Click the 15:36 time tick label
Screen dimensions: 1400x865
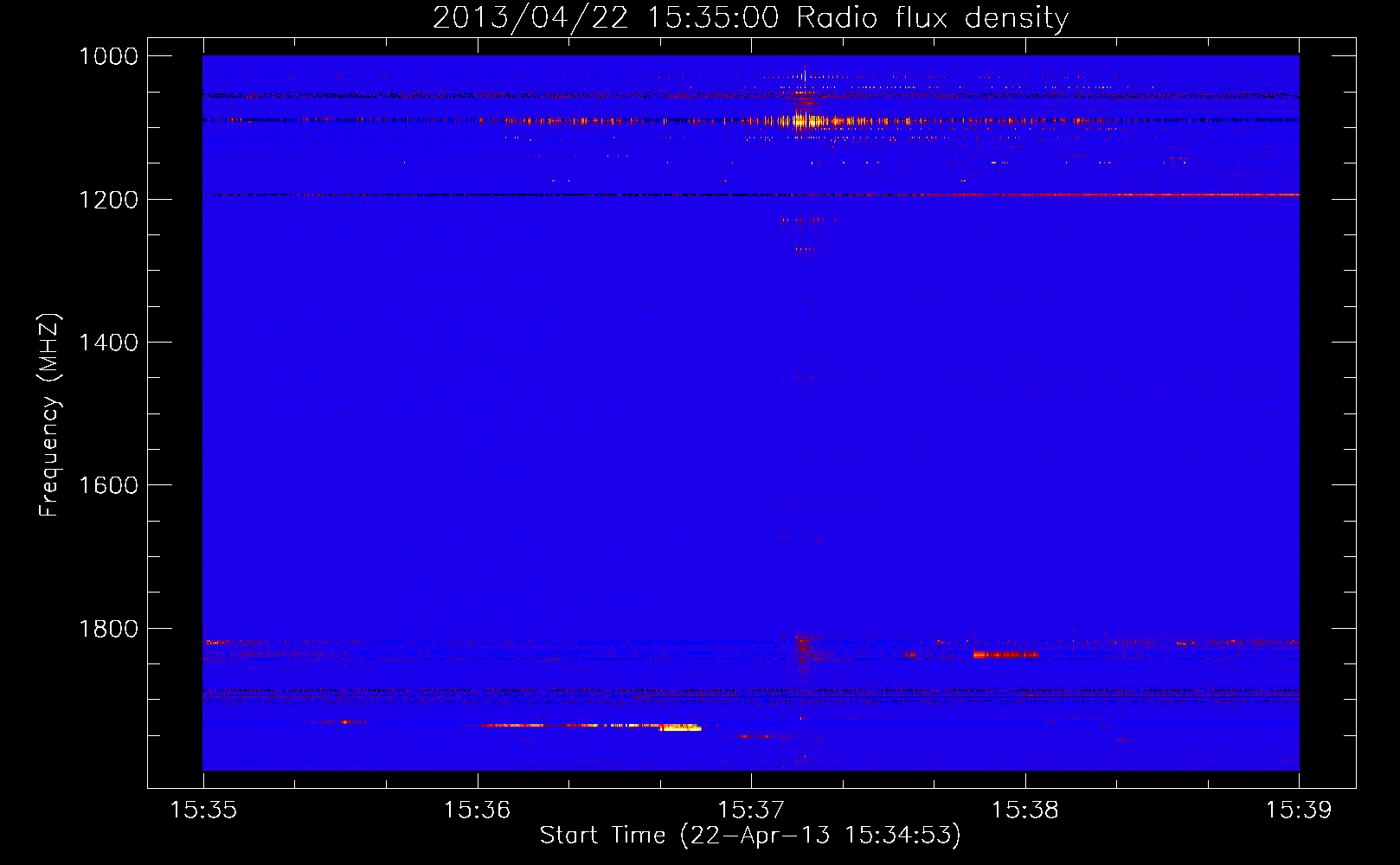[477, 810]
